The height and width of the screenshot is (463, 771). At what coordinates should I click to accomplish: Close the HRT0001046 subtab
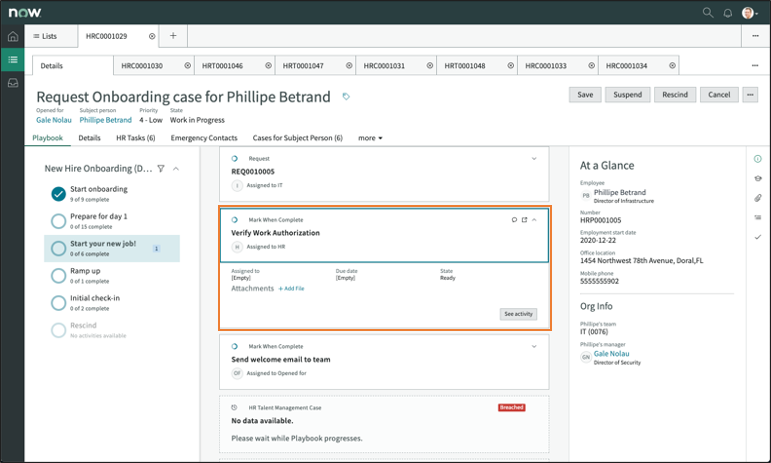268,65
